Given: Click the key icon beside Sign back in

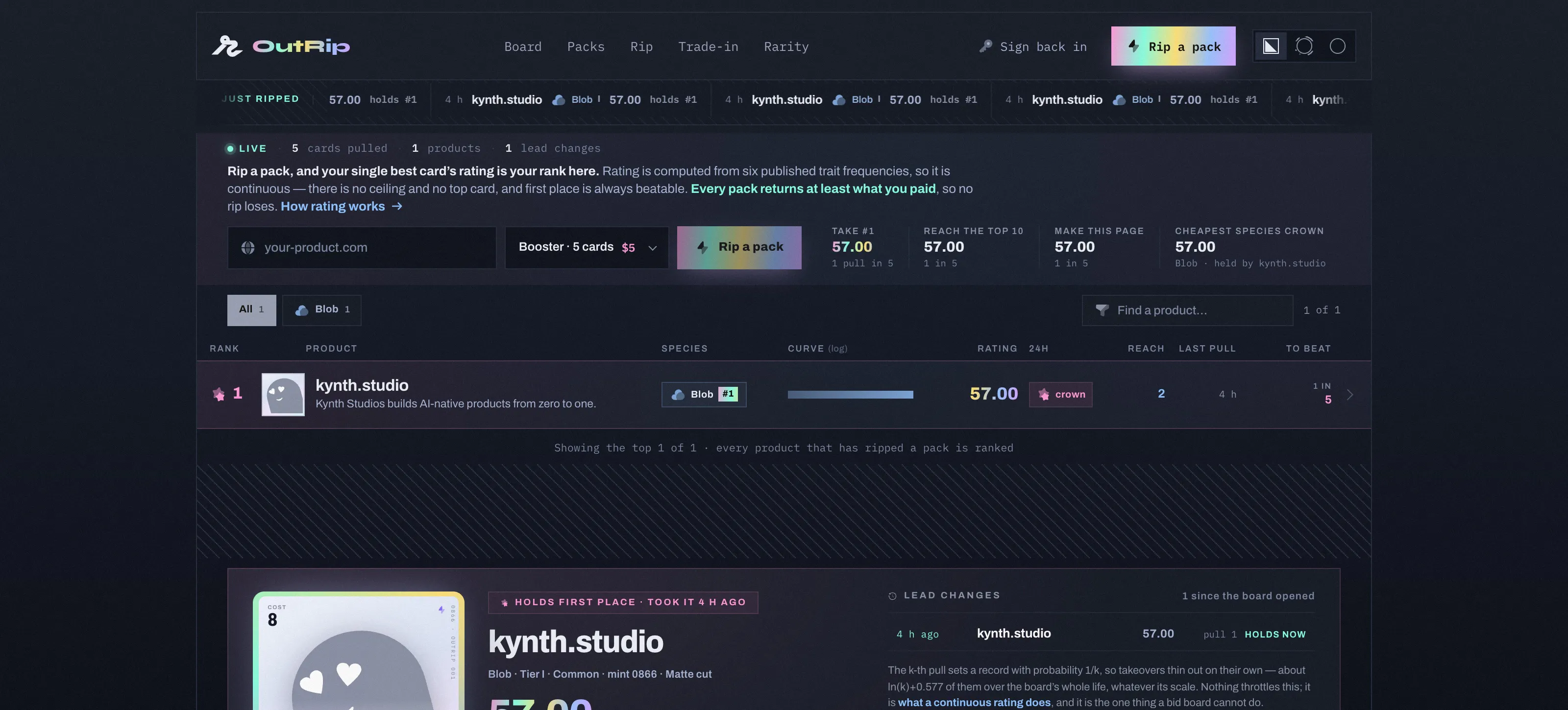Looking at the screenshot, I should (985, 46).
